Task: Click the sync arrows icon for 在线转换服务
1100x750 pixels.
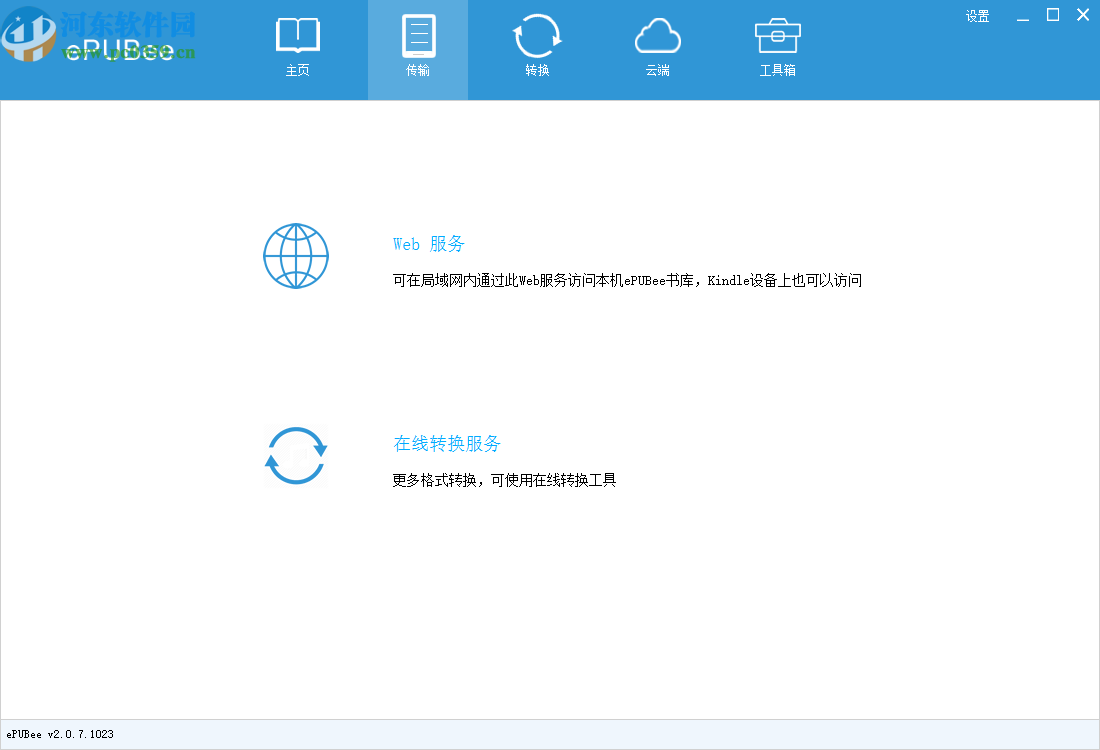Action: (x=295, y=455)
